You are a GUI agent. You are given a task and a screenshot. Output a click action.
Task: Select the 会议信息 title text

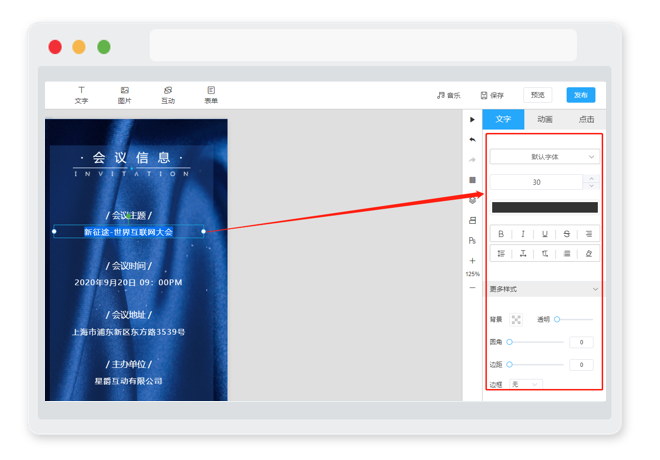(x=131, y=158)
